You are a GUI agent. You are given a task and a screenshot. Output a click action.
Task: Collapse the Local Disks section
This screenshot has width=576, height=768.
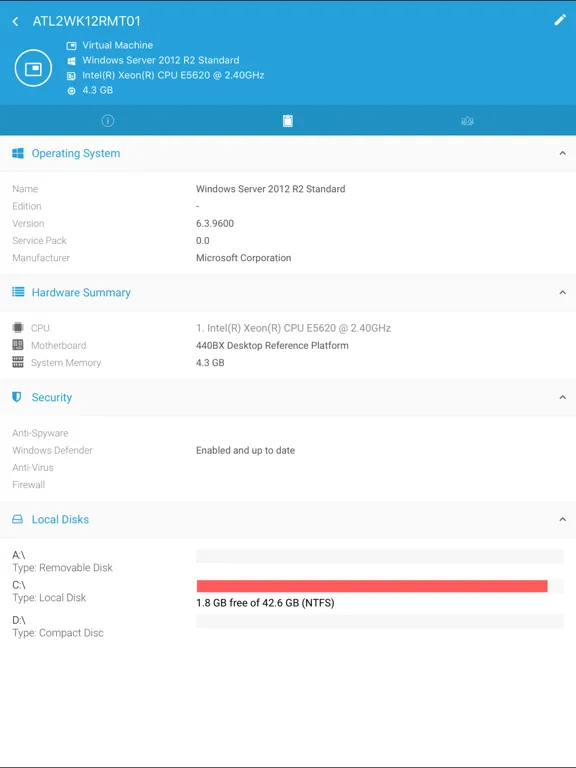coord(562,519)
